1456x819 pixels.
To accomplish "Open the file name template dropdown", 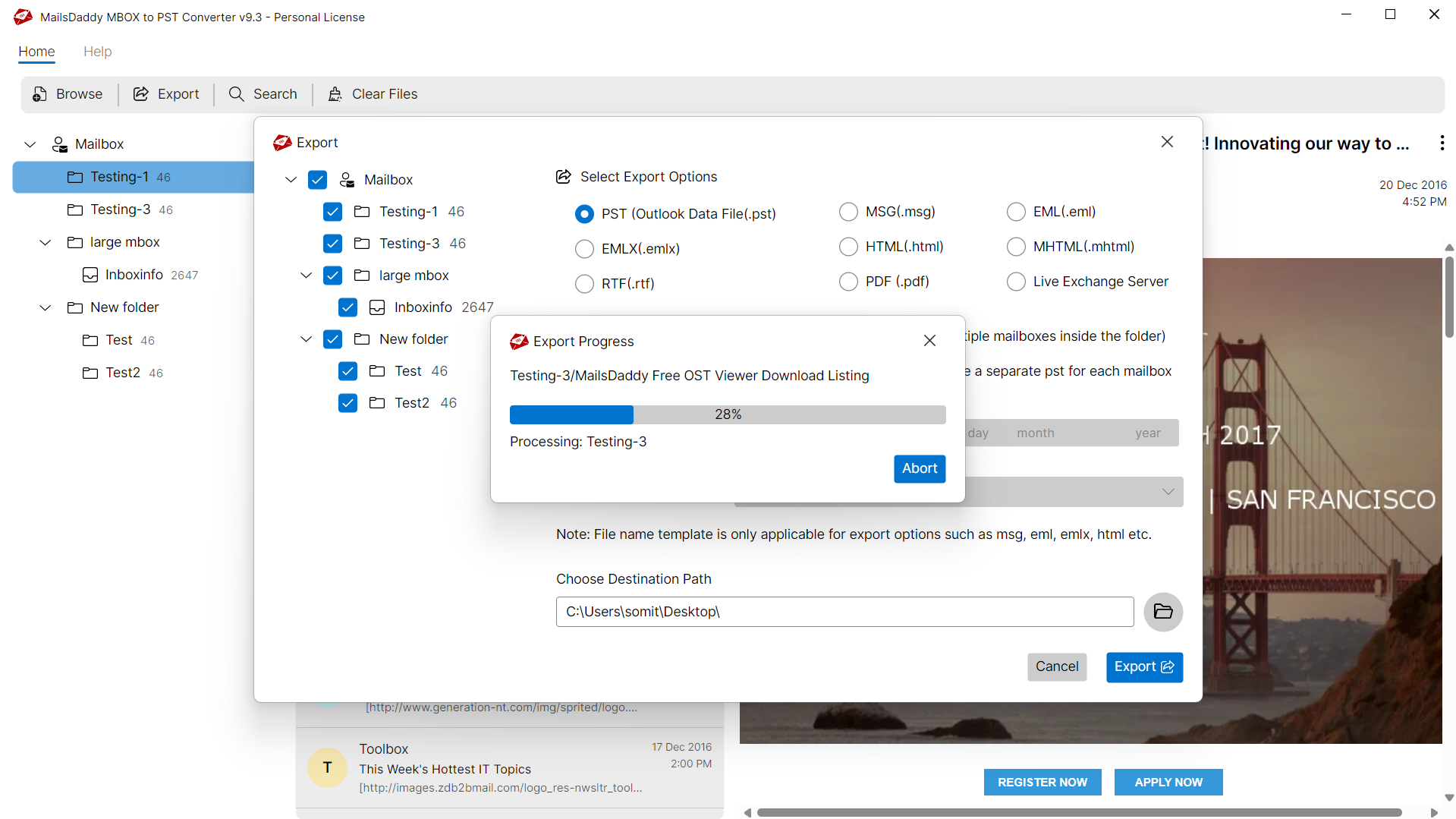I will [x=1168, y=492].
